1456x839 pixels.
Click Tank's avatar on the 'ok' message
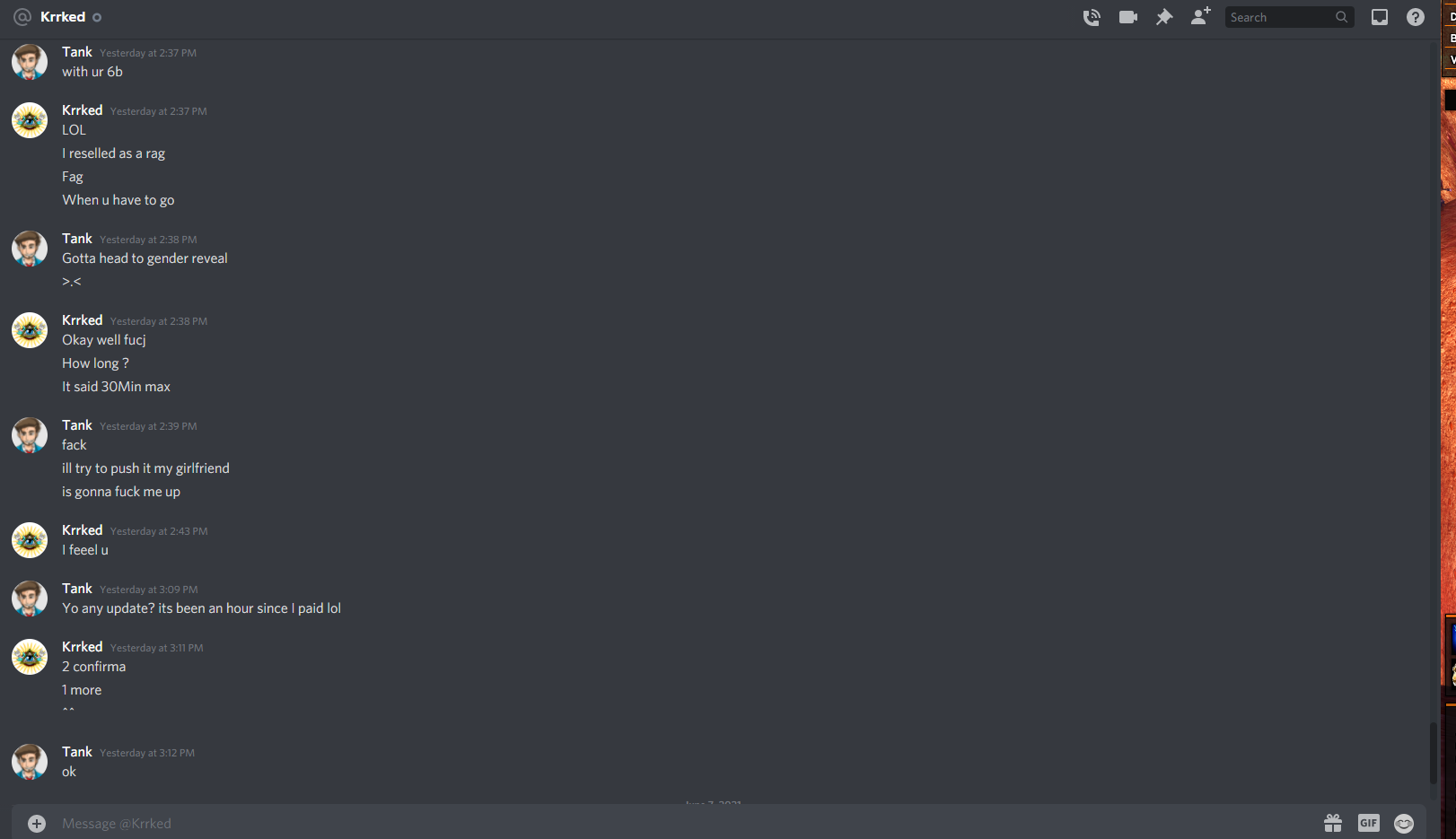tap(30, 762)
